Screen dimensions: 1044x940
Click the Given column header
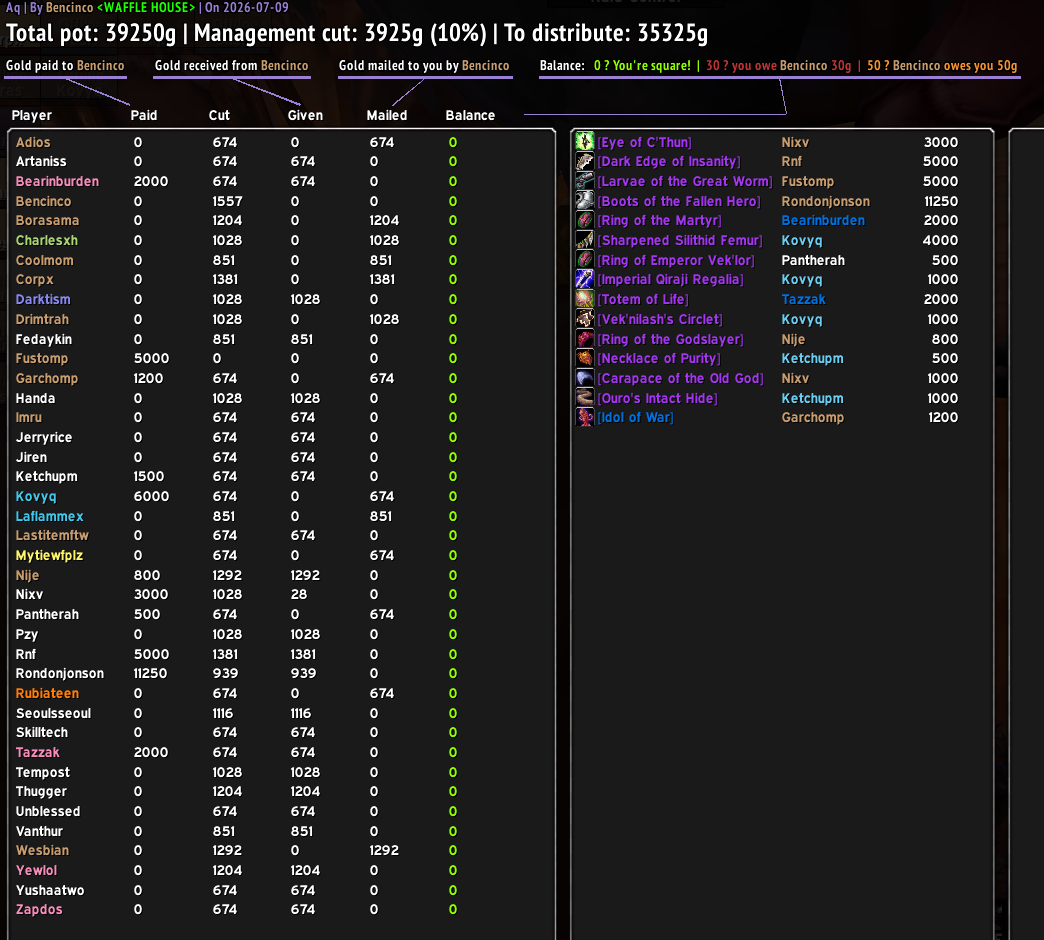tap(305, 115)
